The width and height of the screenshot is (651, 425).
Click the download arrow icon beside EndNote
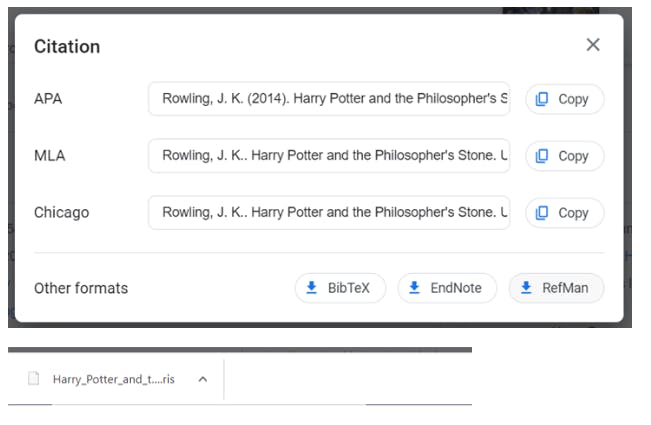coord(415,288)
